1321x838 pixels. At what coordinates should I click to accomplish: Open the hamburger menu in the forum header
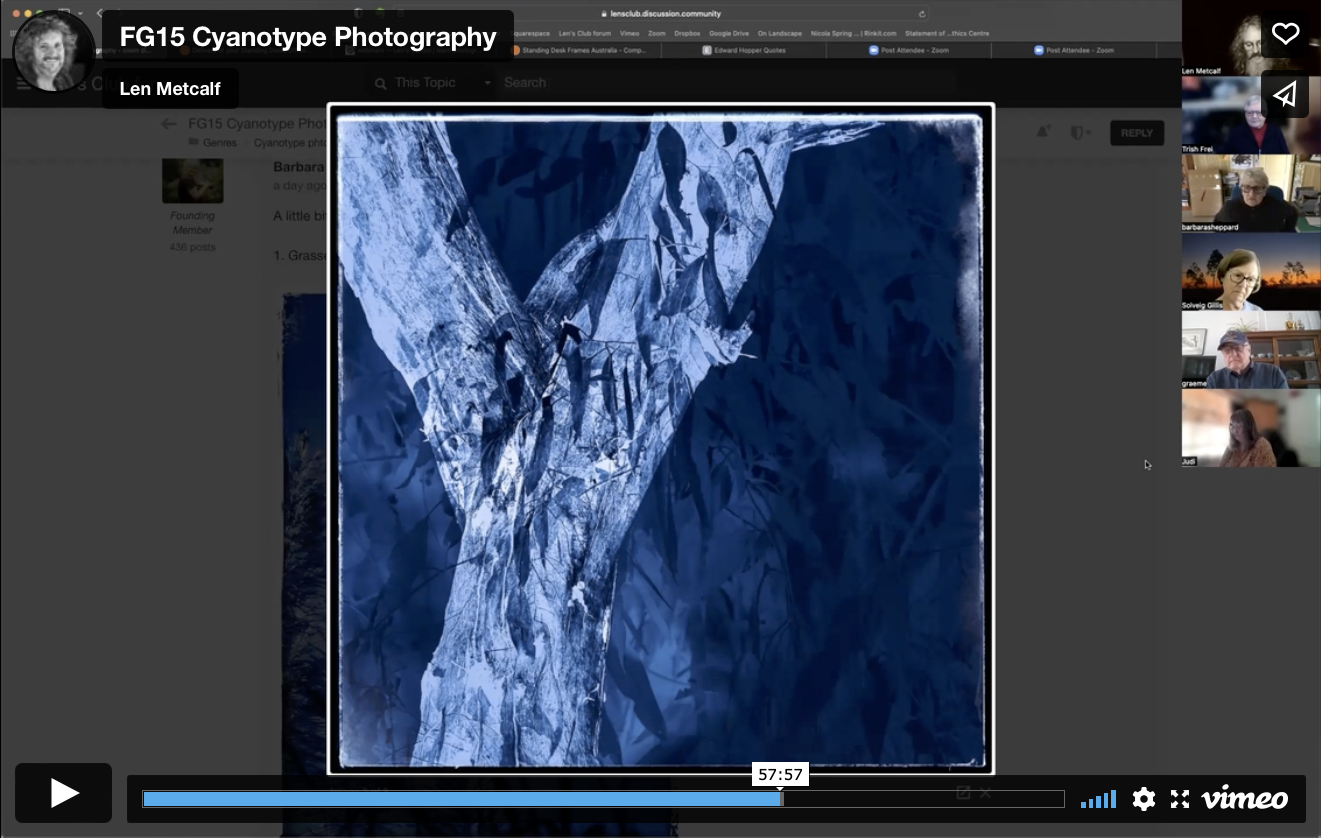pos(23,82)
